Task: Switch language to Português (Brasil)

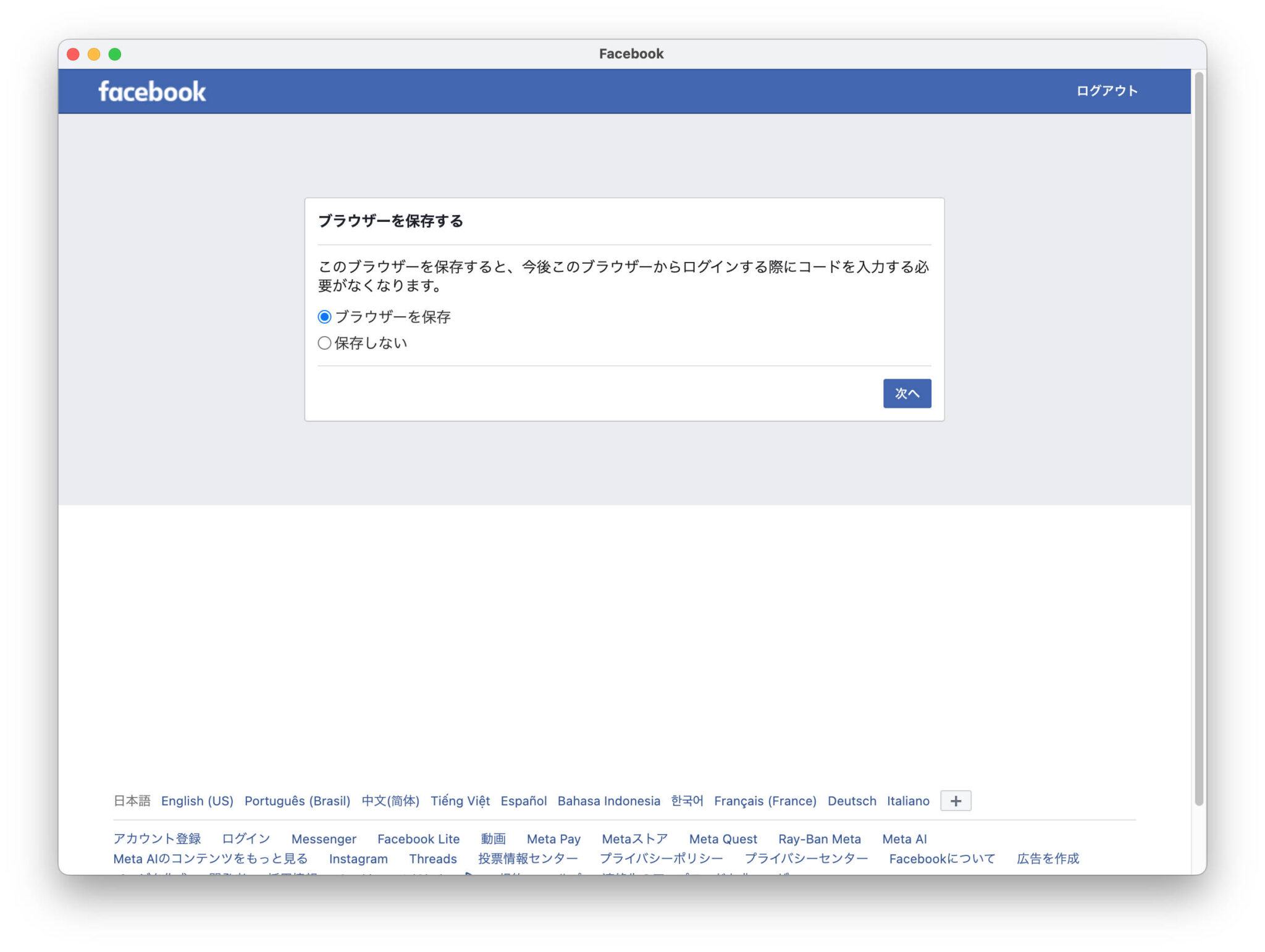Action: tap(297, 801)
